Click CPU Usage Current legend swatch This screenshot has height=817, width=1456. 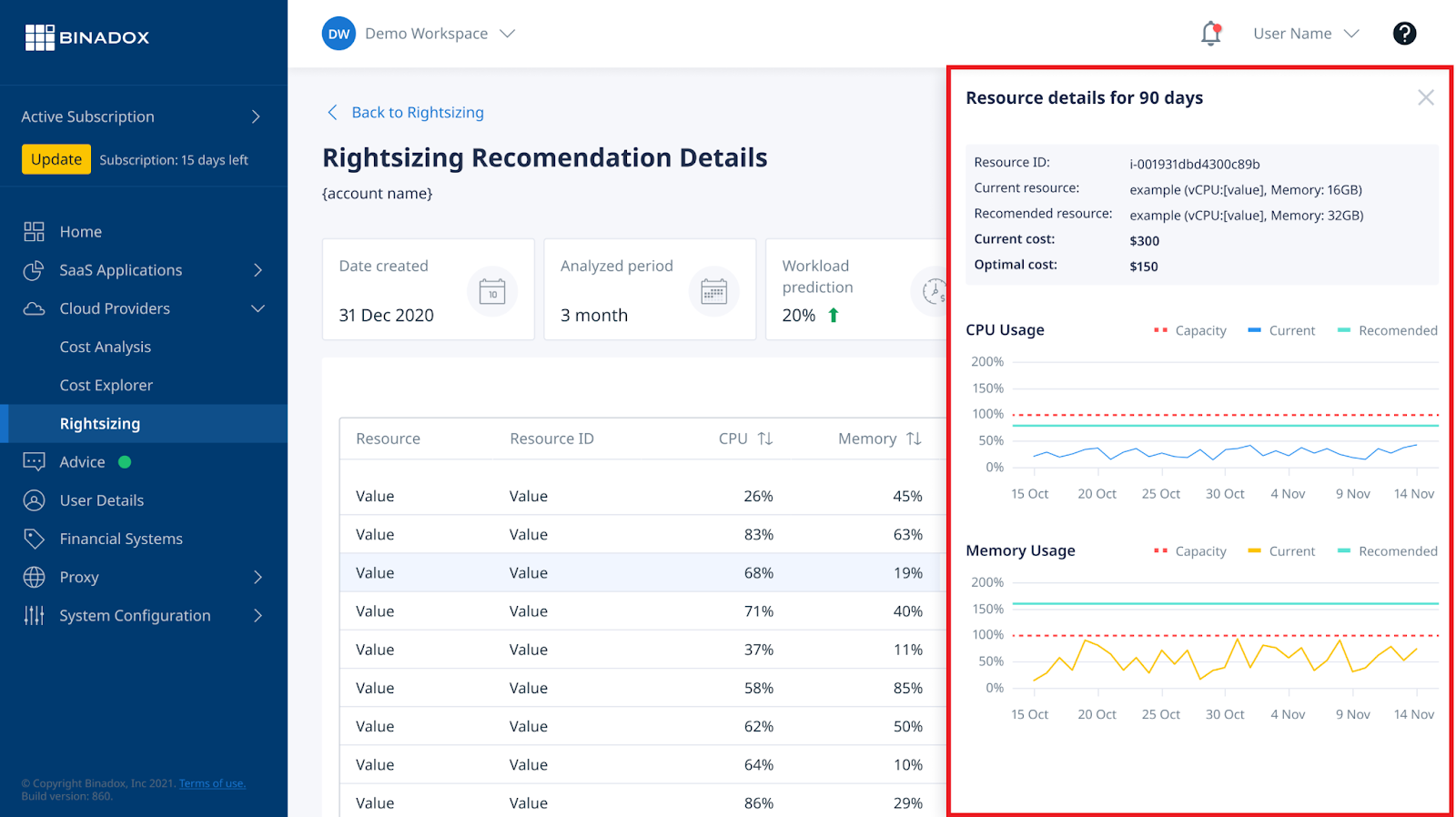point(1254,330)
